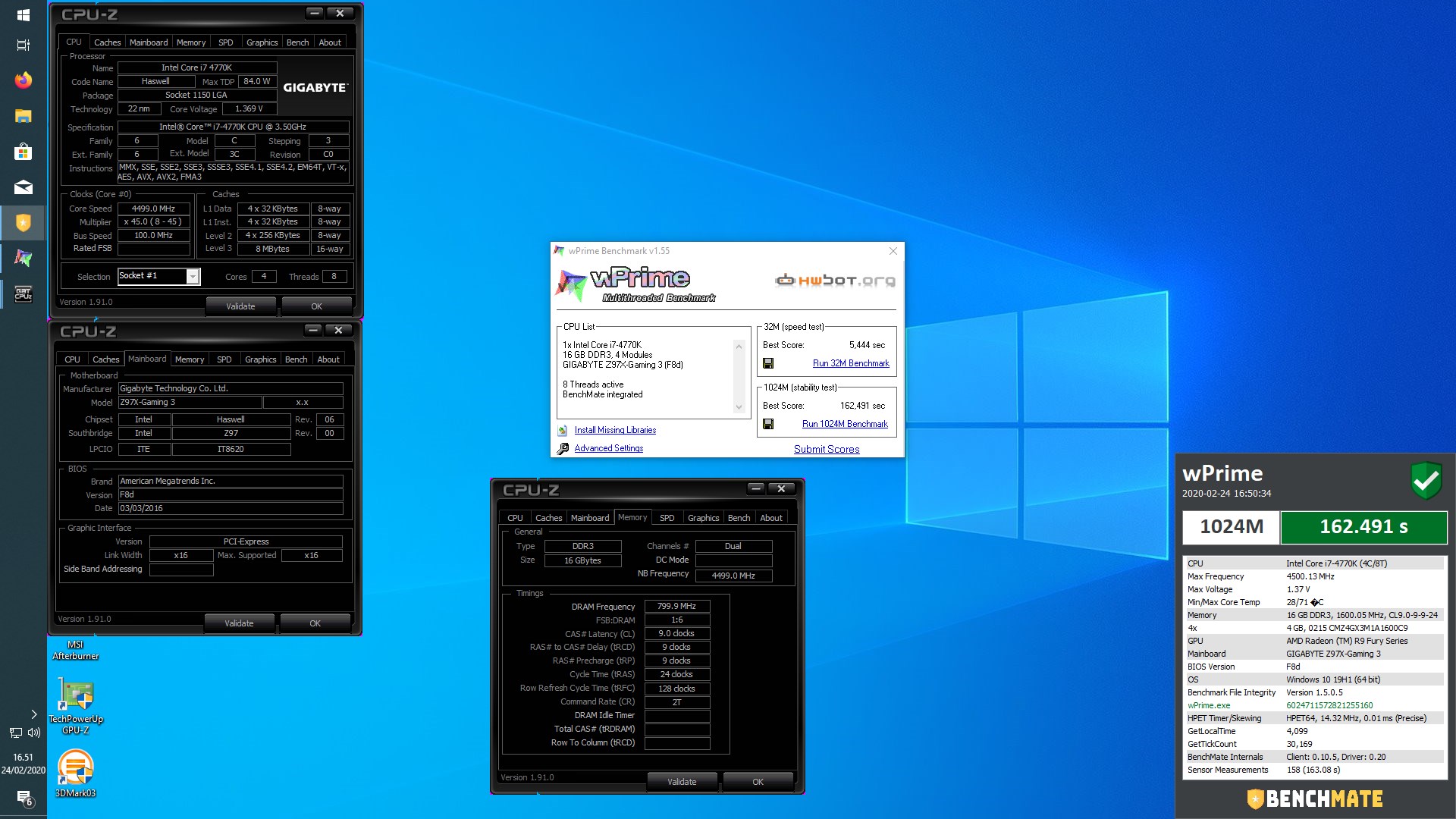Open Mainboard tab in top CPU-Z window
1456x819 pixels.
149,42
